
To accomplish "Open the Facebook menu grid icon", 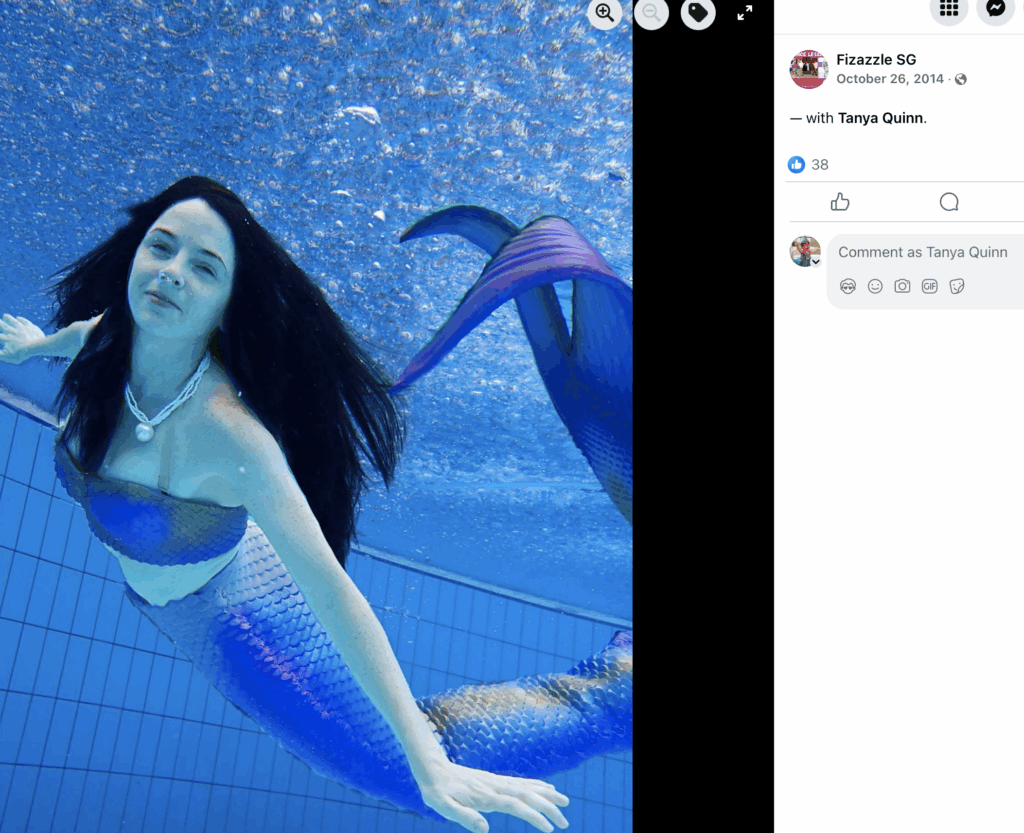I will pos(949,8).
